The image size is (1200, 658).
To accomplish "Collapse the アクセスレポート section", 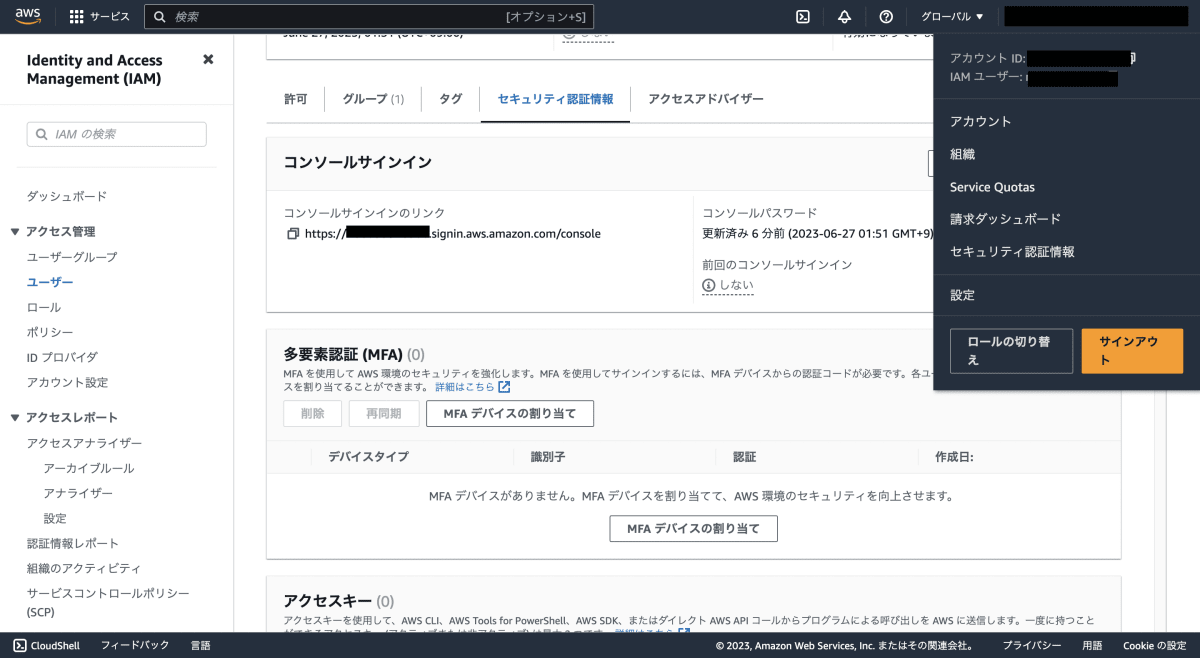I will [x=15, y=418].
